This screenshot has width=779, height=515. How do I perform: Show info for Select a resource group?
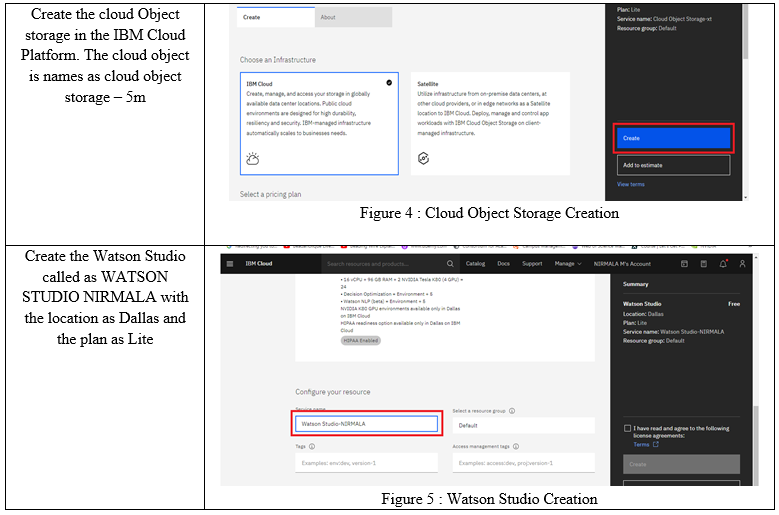(x=512, y=411)
